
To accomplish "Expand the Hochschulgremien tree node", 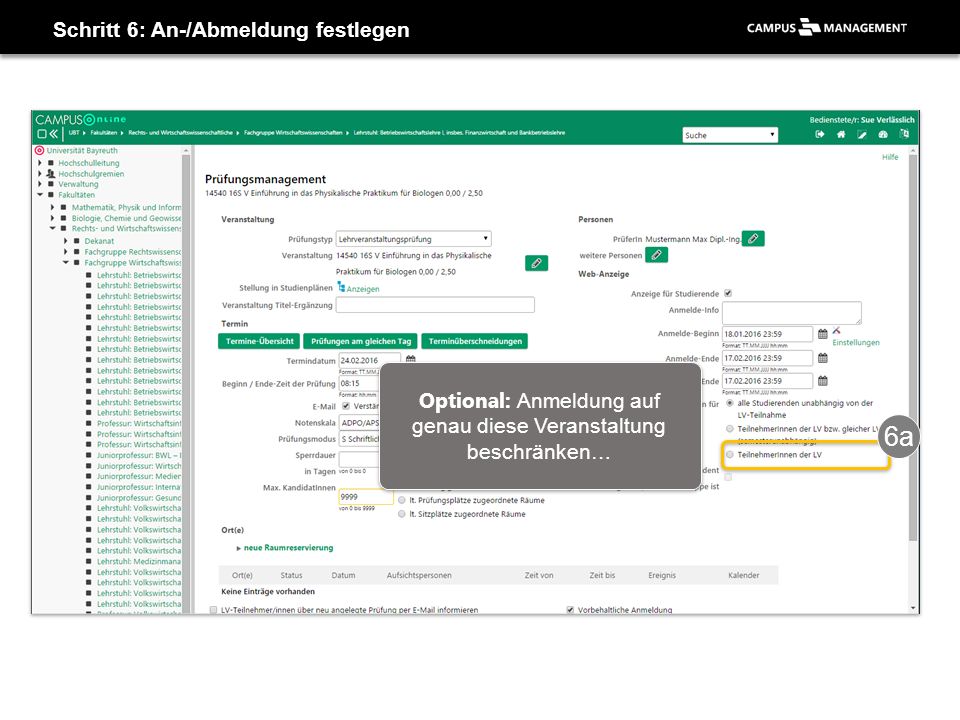I will 40,173.
